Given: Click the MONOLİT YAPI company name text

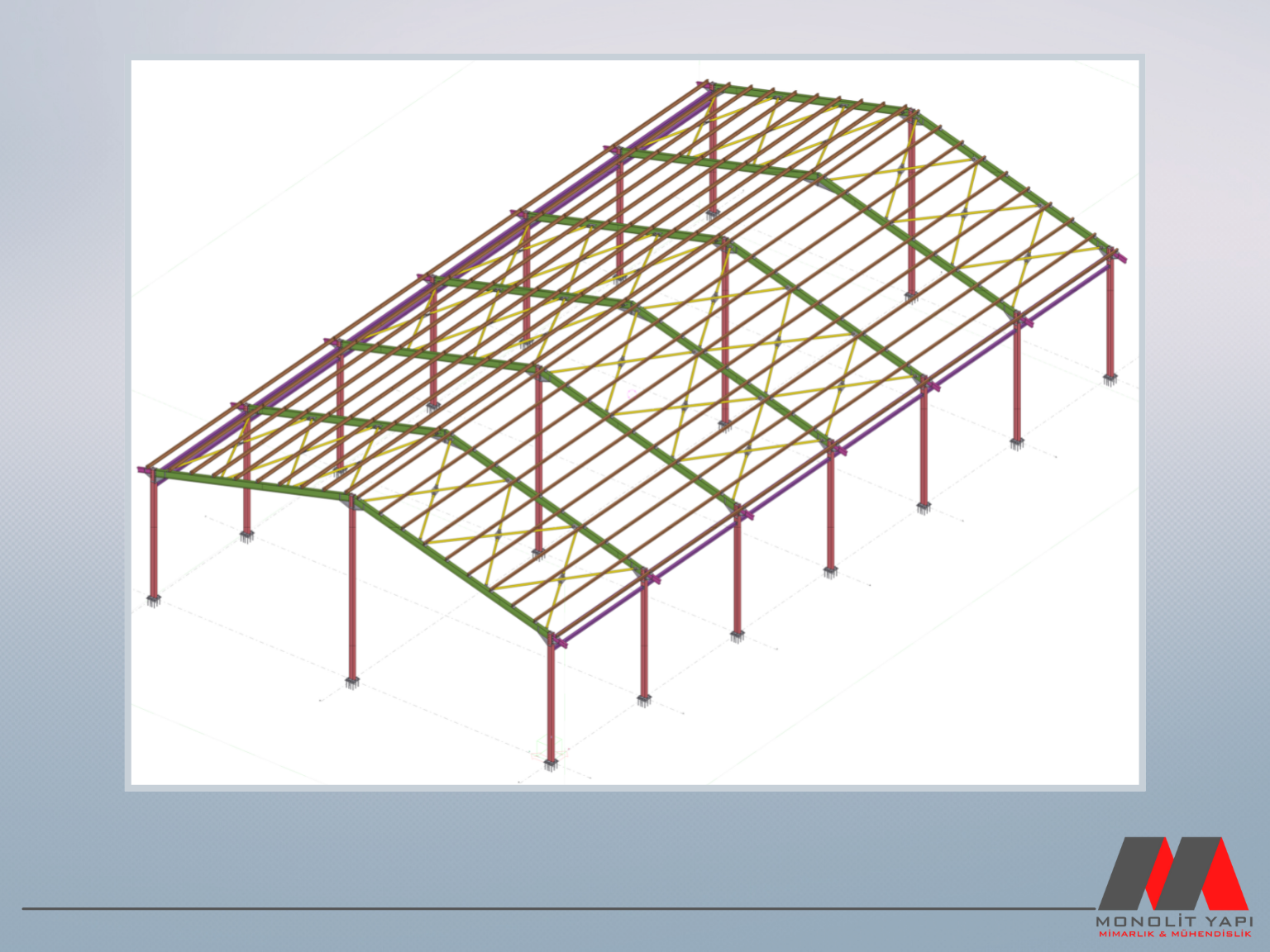Looking at the screenshot, I should coord(1174,921).
